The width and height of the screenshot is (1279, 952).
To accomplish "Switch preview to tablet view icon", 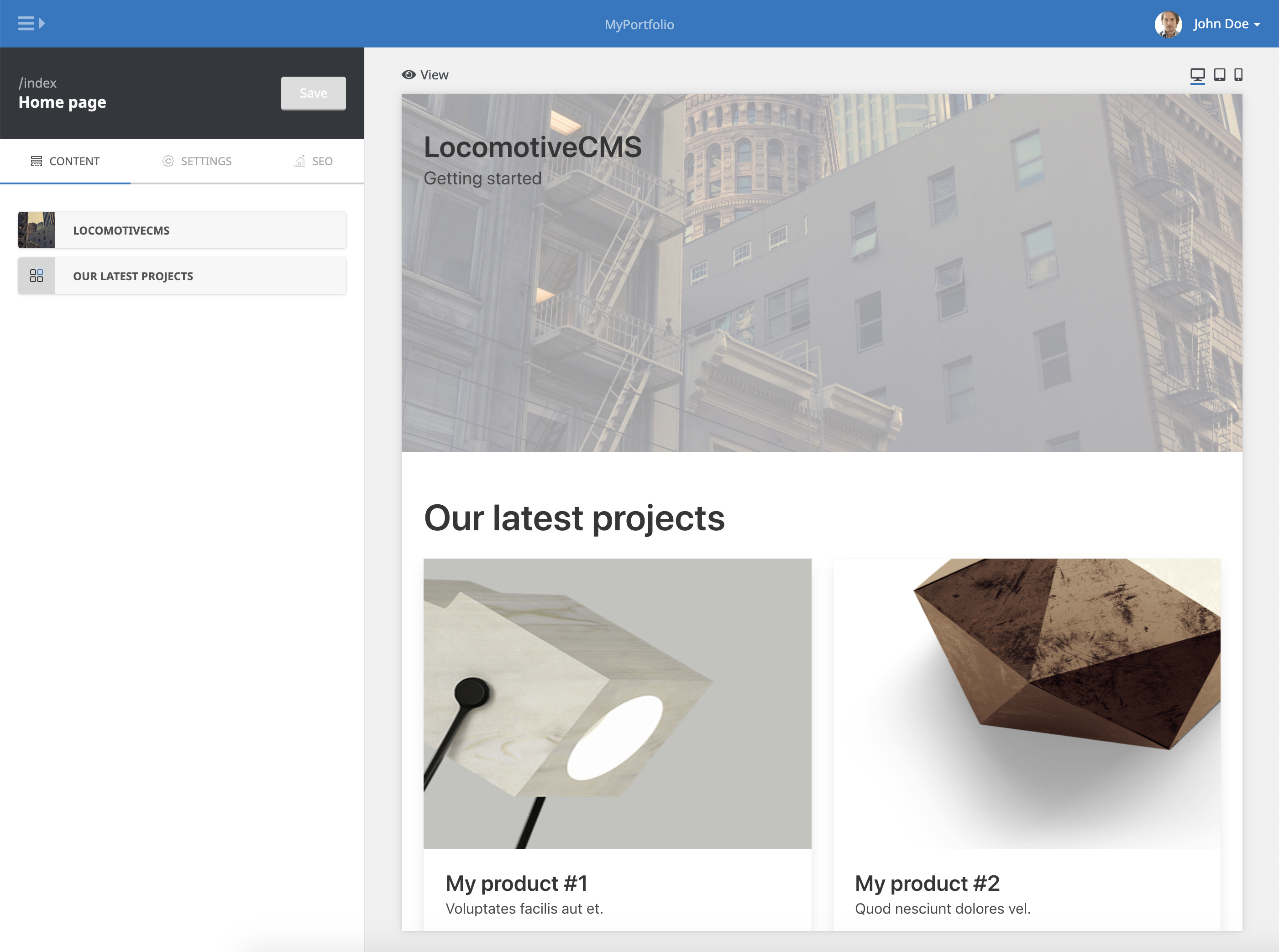I will (1220, 75).
